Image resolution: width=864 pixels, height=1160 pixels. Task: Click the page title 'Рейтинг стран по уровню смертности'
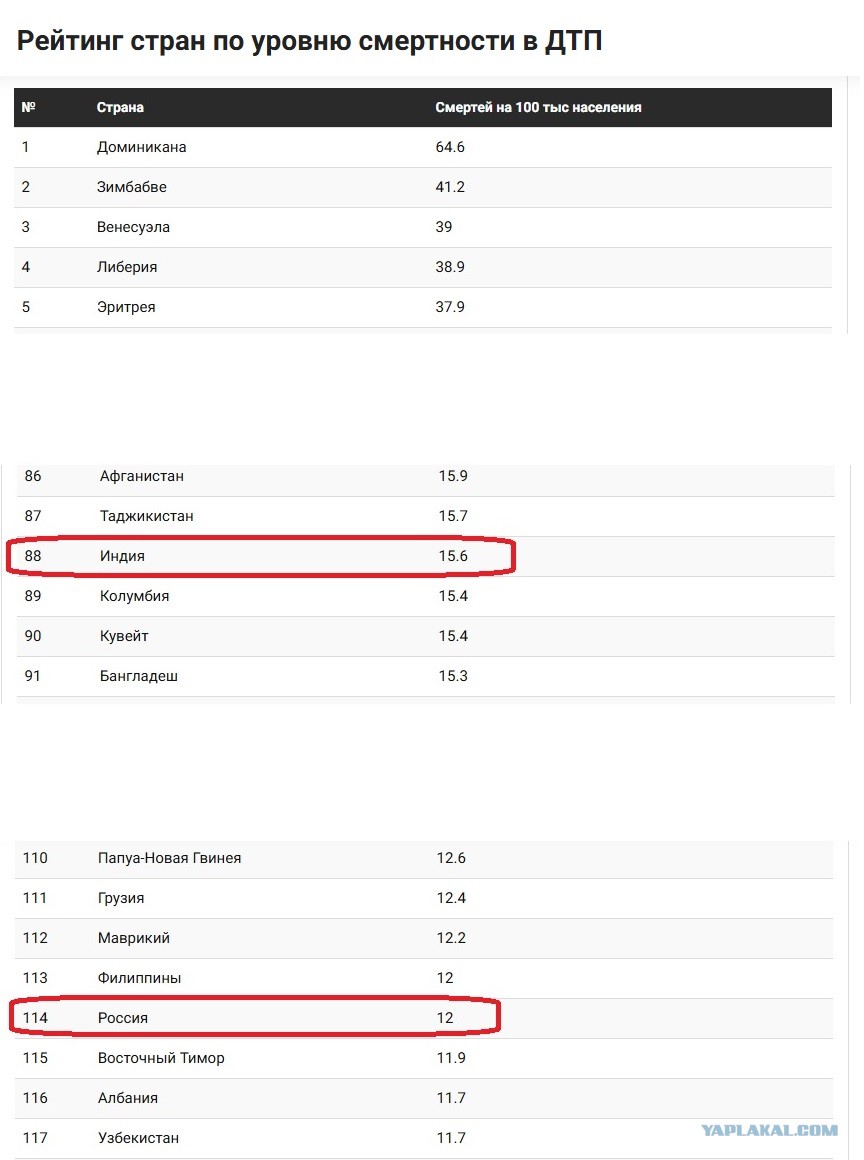pos(267,41)
